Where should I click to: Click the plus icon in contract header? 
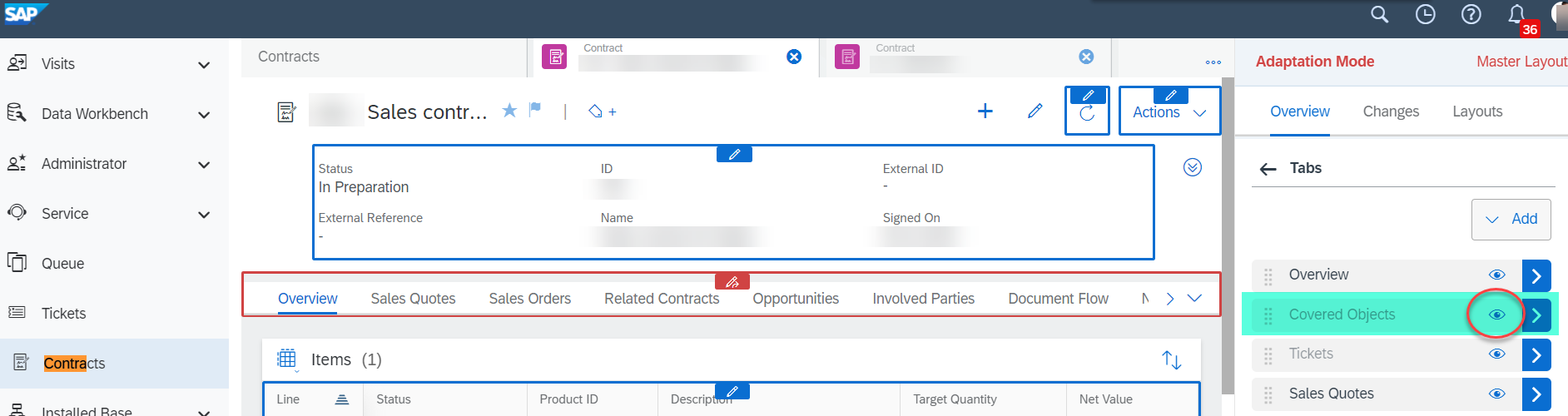point(985,111)
